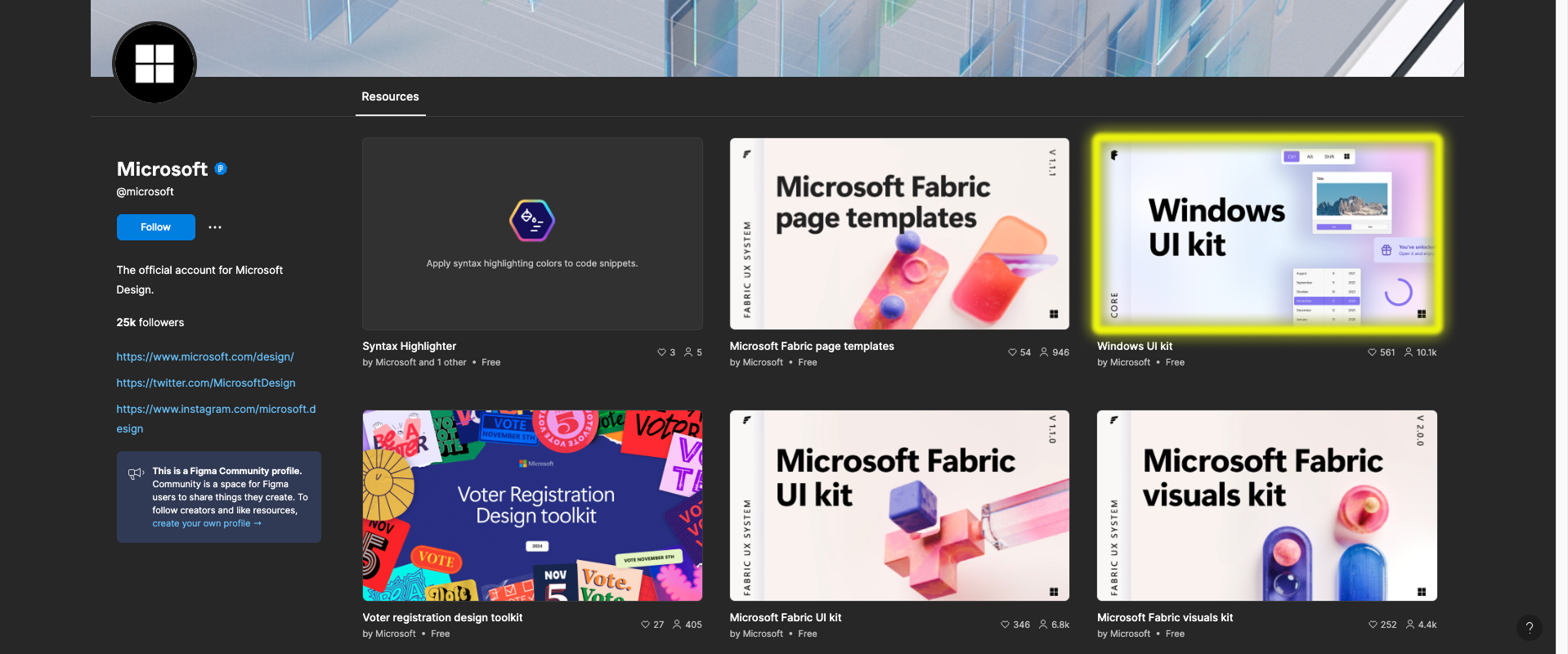Open the microsoft.com/design link
The image size is (1568, 654).
coord(205,356)
